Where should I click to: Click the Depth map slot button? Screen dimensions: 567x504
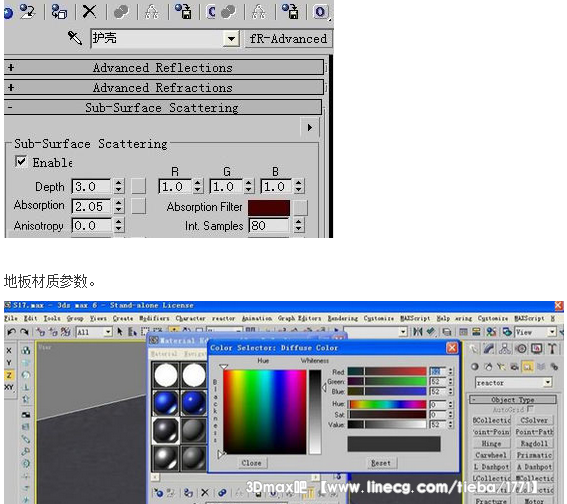click(x=138, y=187)
